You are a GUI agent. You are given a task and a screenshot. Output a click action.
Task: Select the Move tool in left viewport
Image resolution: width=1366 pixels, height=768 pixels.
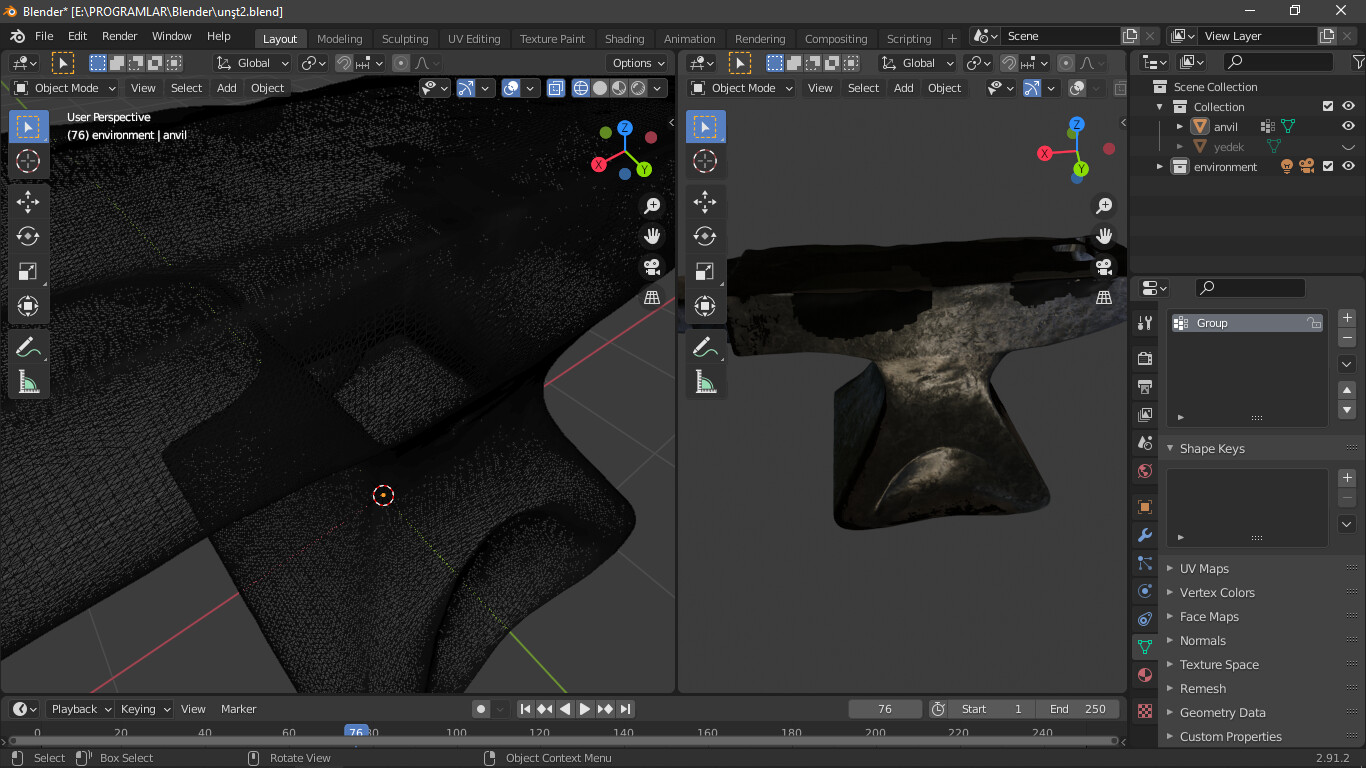28,202
